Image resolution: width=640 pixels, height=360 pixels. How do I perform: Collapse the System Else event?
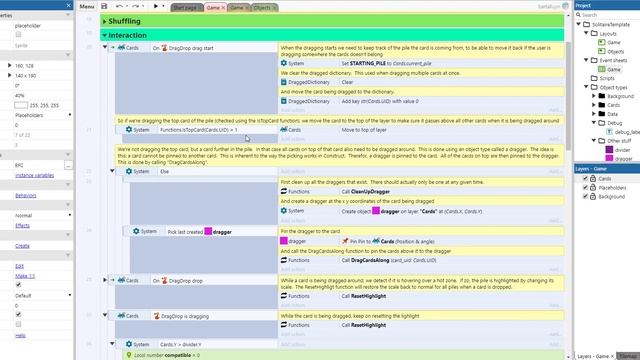112,171
